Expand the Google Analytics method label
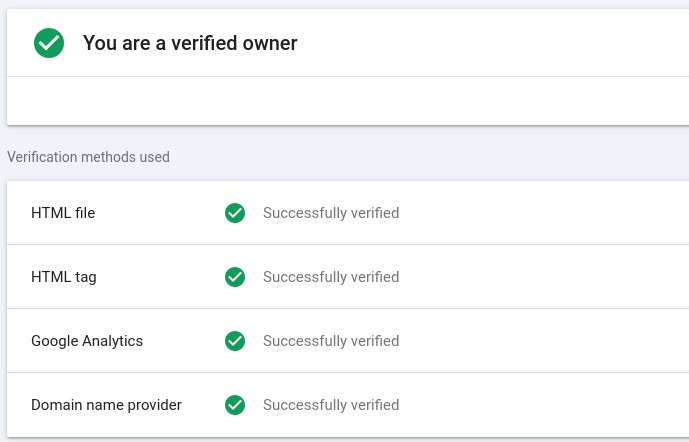689x442 pixels. pos(87,341)
